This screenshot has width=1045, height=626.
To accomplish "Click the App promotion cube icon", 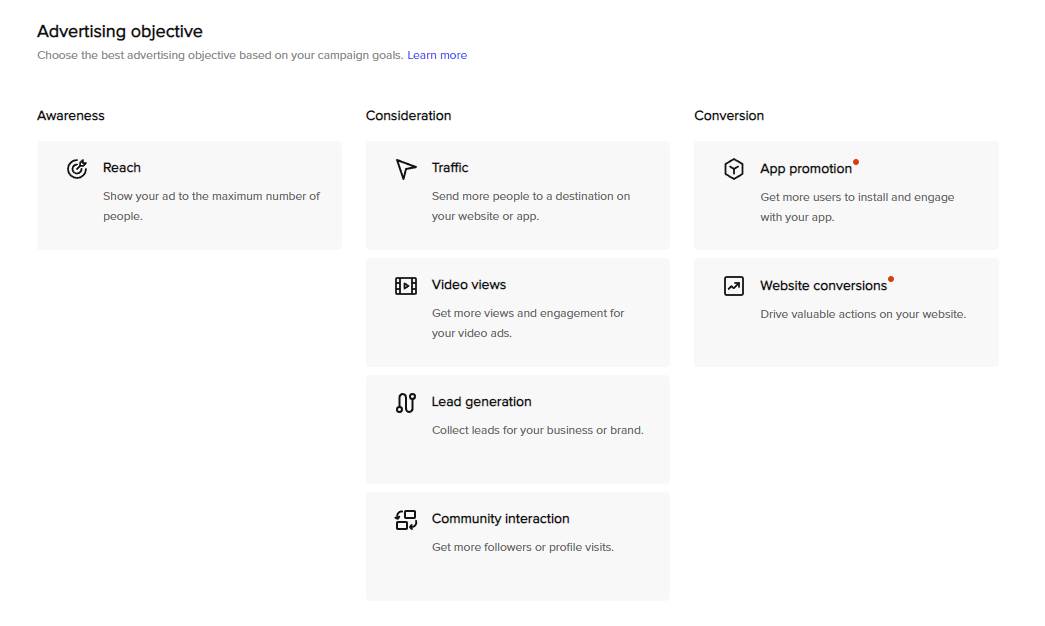I will pyautogui.click(x=734, y=169).
